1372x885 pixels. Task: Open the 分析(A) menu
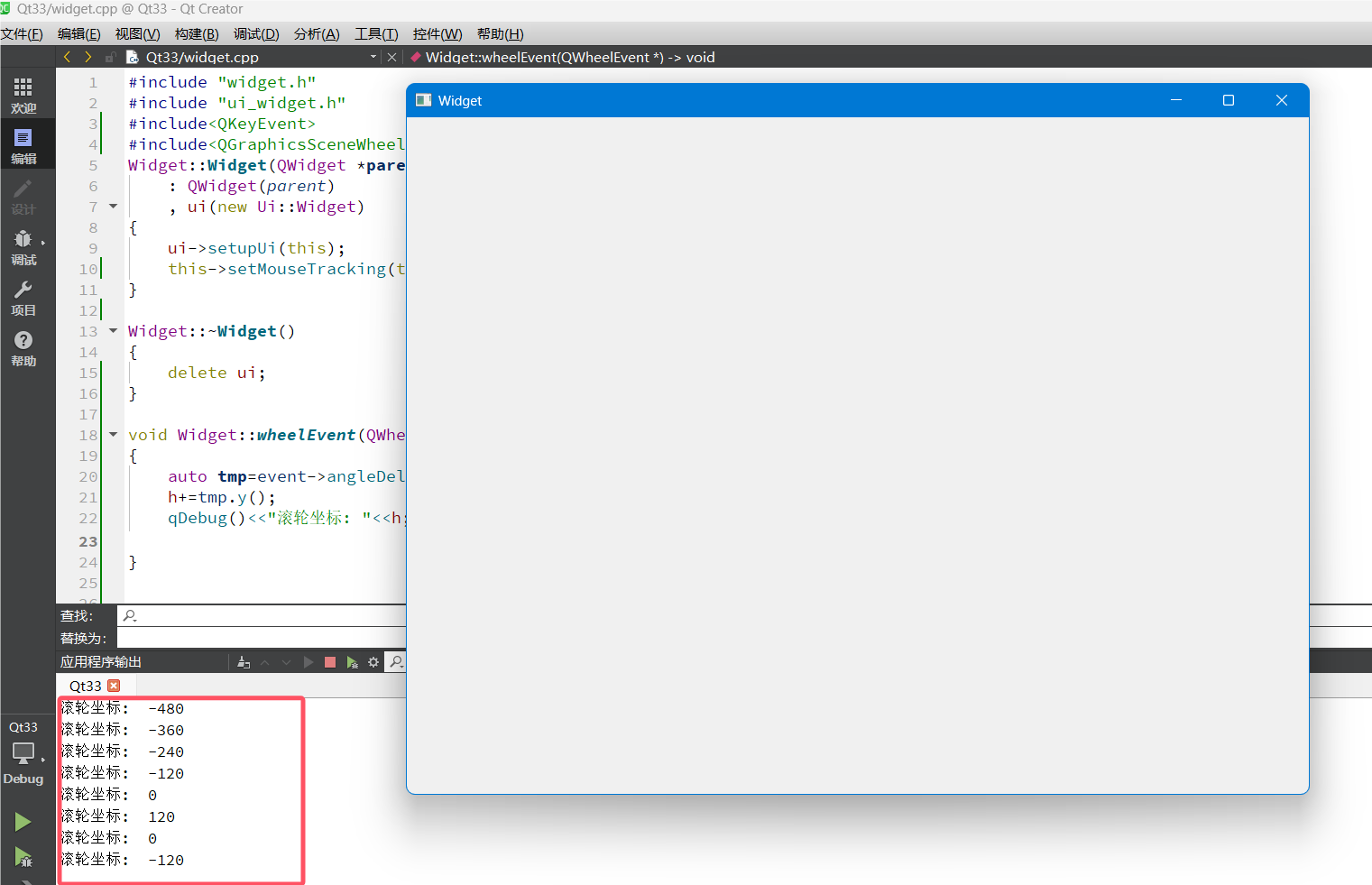(x=317, y=34)
